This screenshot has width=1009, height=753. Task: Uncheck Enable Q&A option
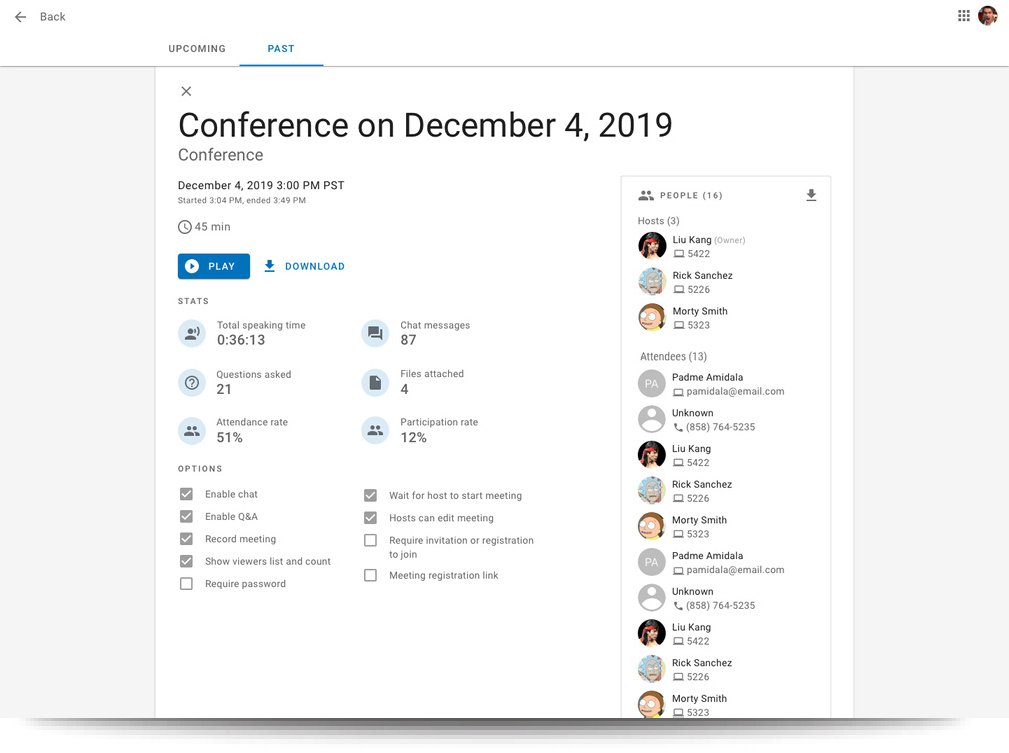point(186,517)
